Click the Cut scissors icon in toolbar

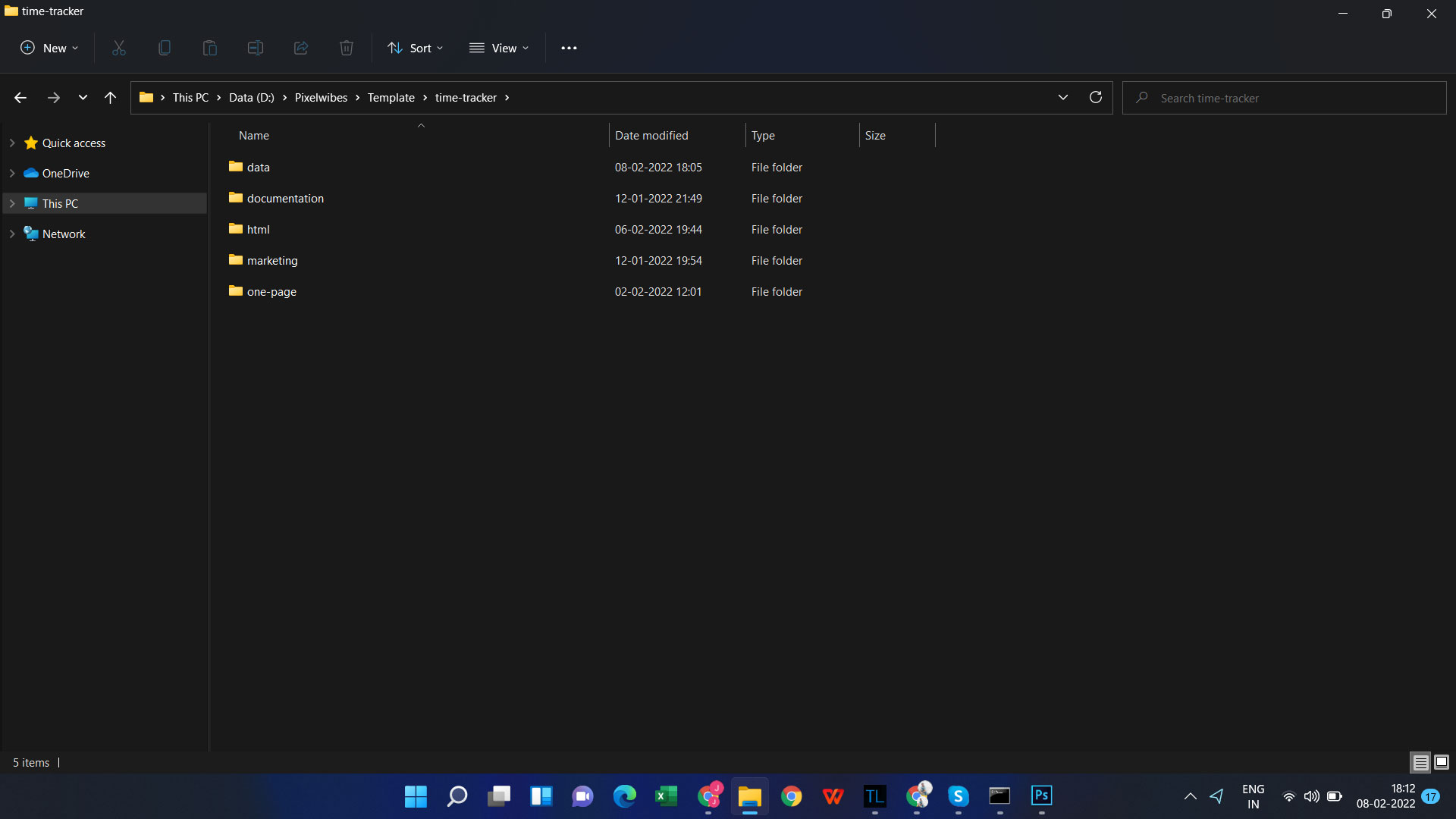119,48
